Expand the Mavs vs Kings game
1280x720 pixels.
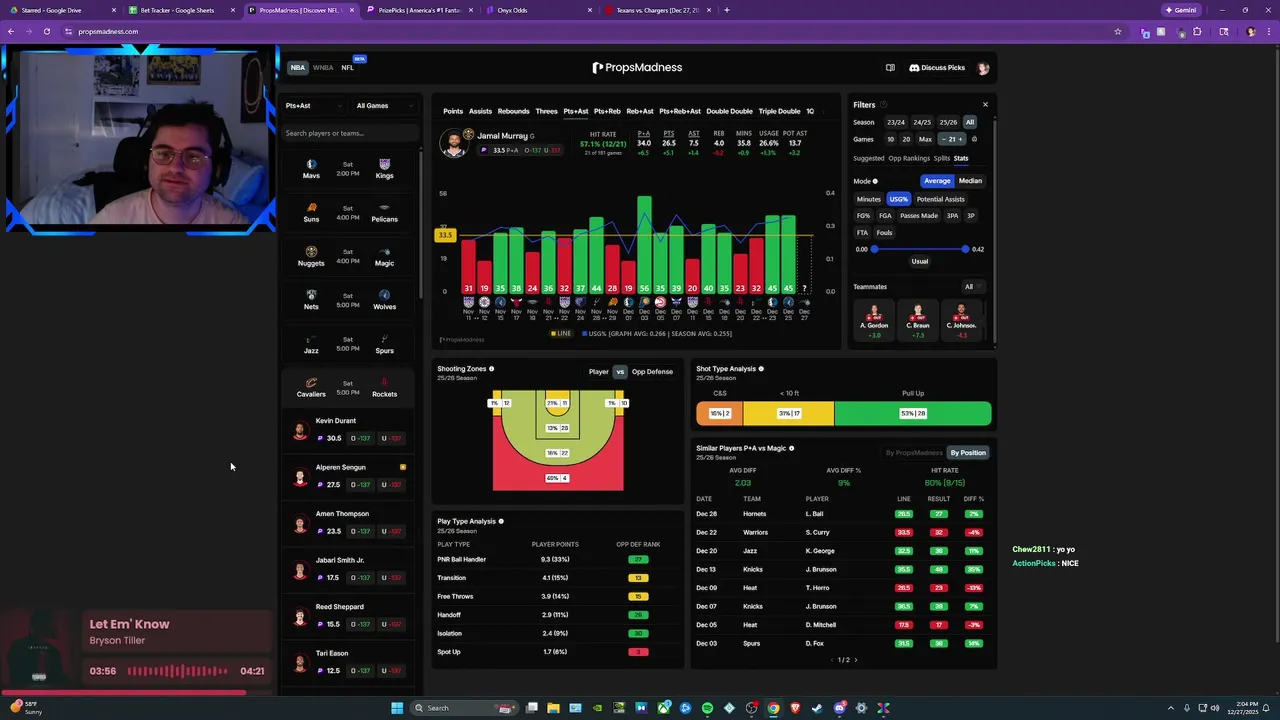[x=348, y=169]
